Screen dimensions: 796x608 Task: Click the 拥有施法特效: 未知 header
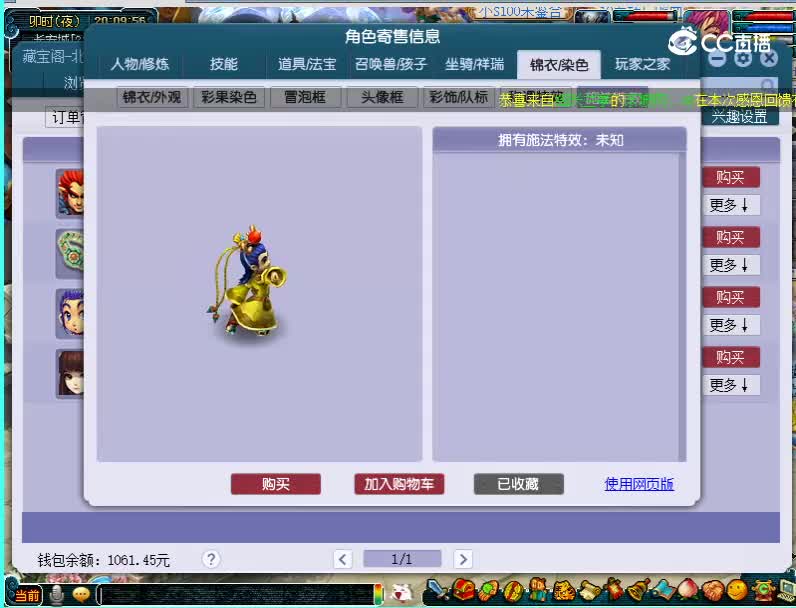pyautogui.click(x=560, y=140)
